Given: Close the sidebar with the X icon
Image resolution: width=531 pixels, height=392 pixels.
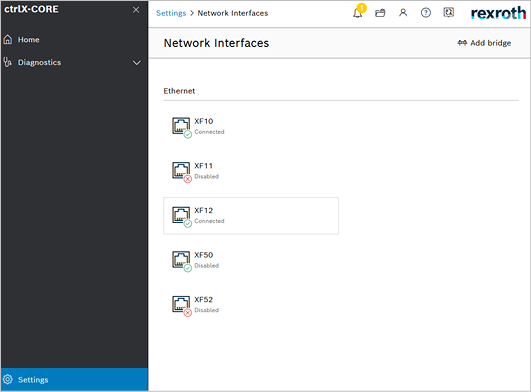Looking at the screenshot, I should click(136, 10).
